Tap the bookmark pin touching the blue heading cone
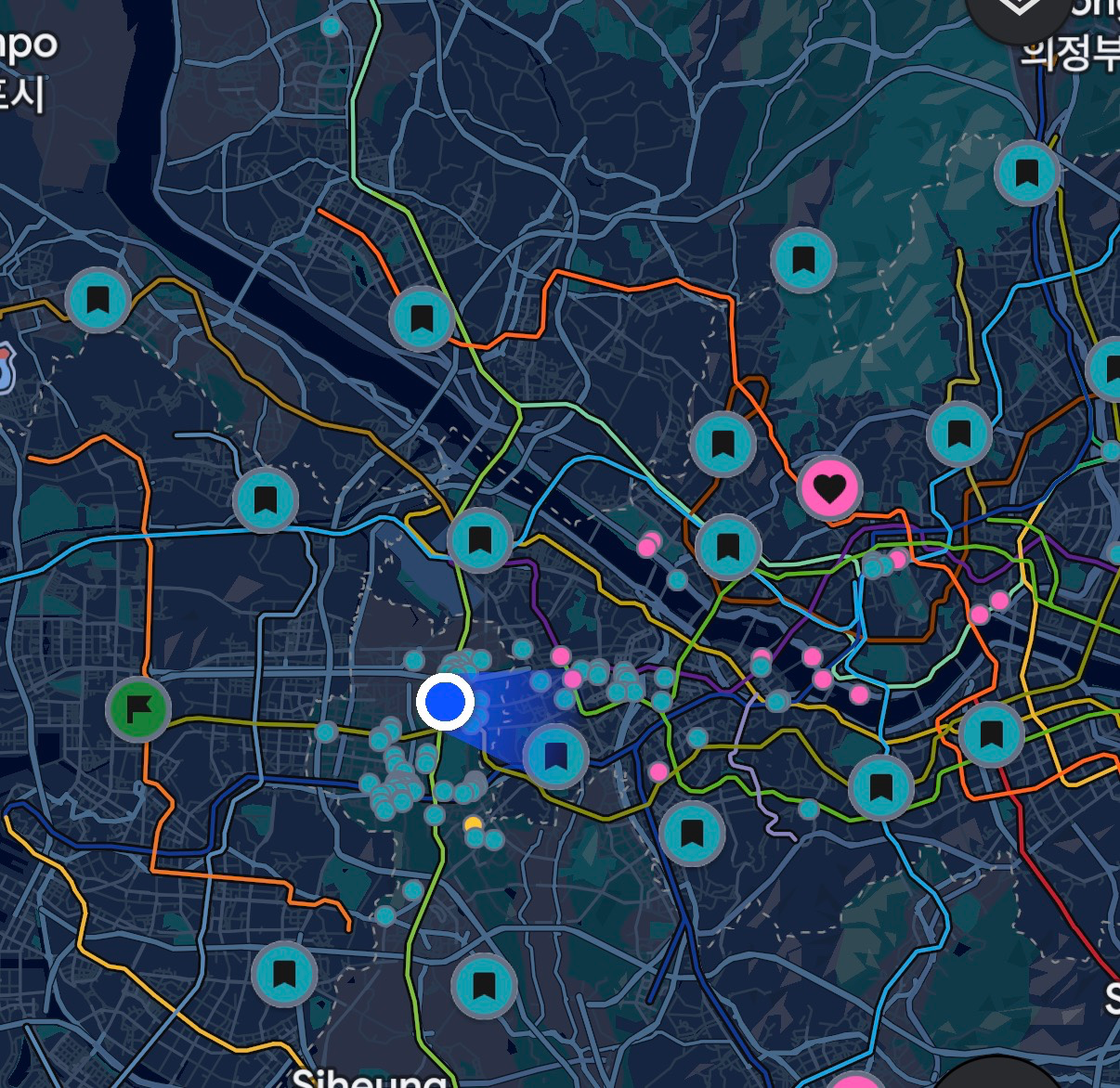This screenshot has height=1088, width=1120. tap(555, 756)
